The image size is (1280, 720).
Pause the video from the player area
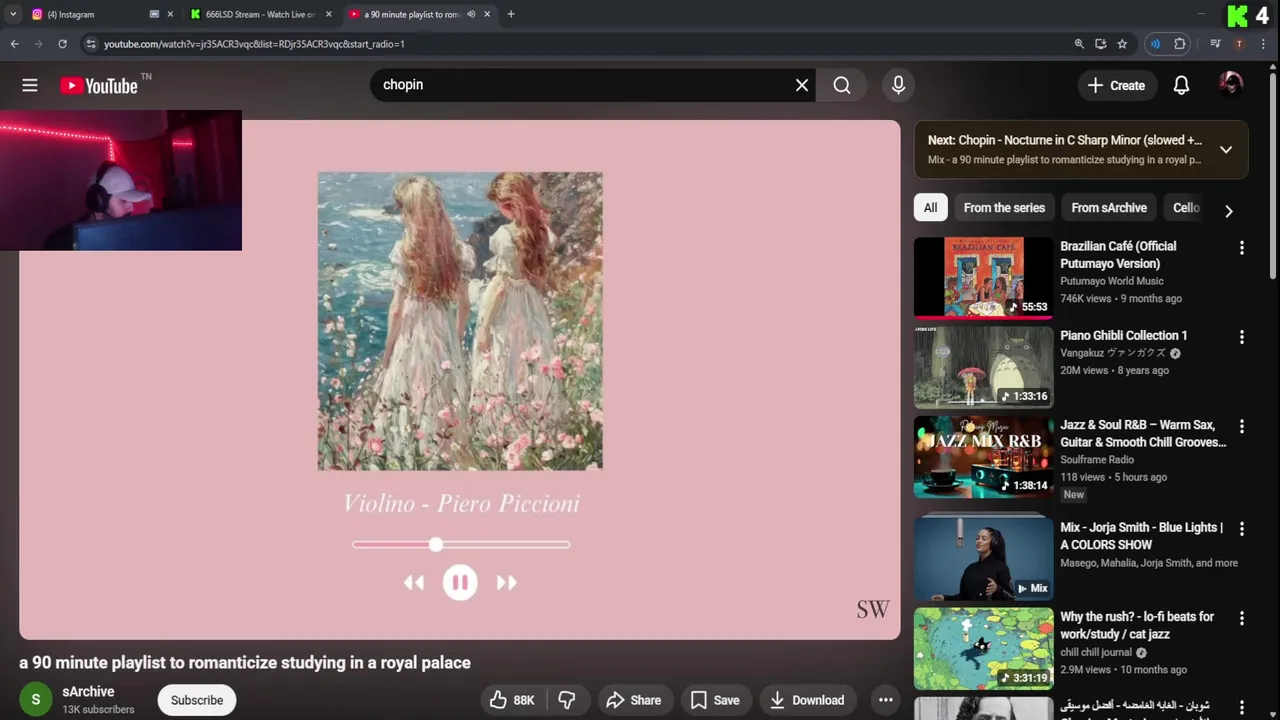tap(460, 582)
